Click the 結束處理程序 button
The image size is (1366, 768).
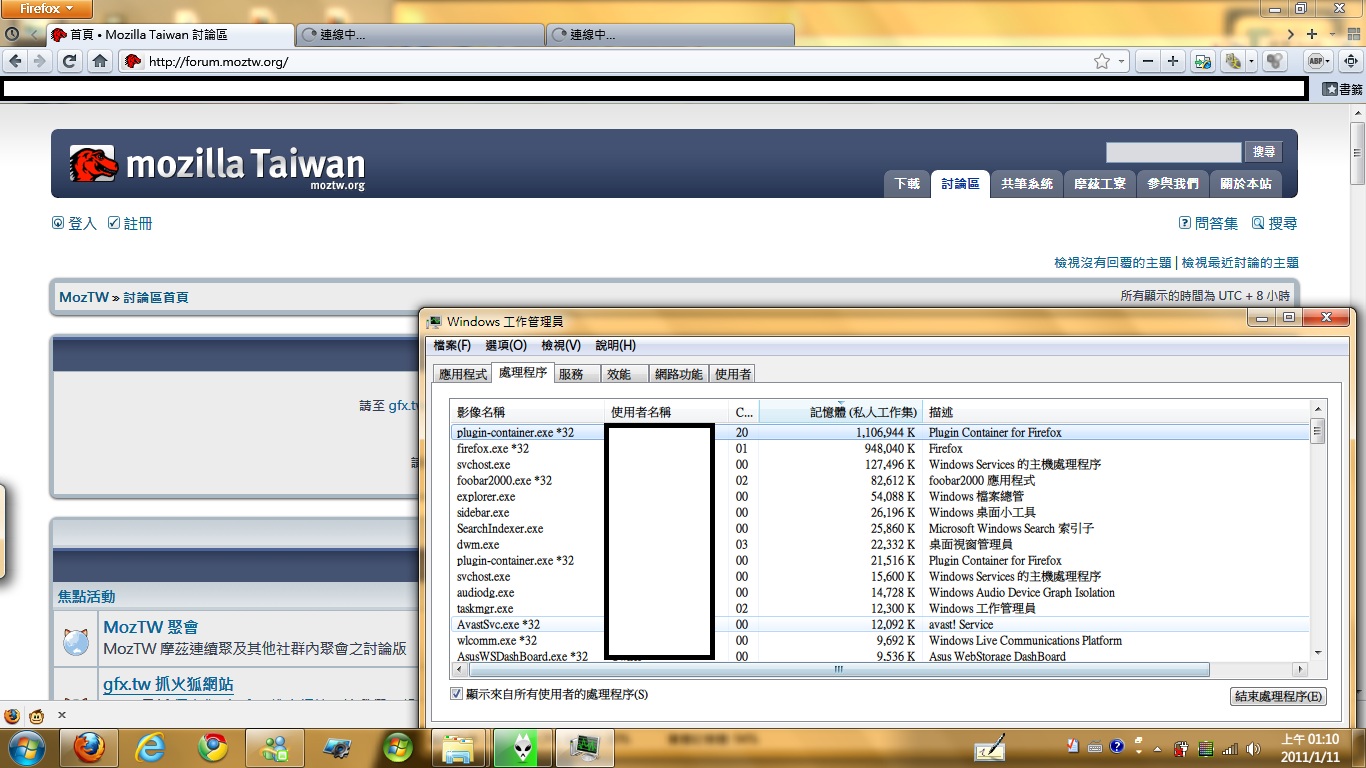(1279, 697)
